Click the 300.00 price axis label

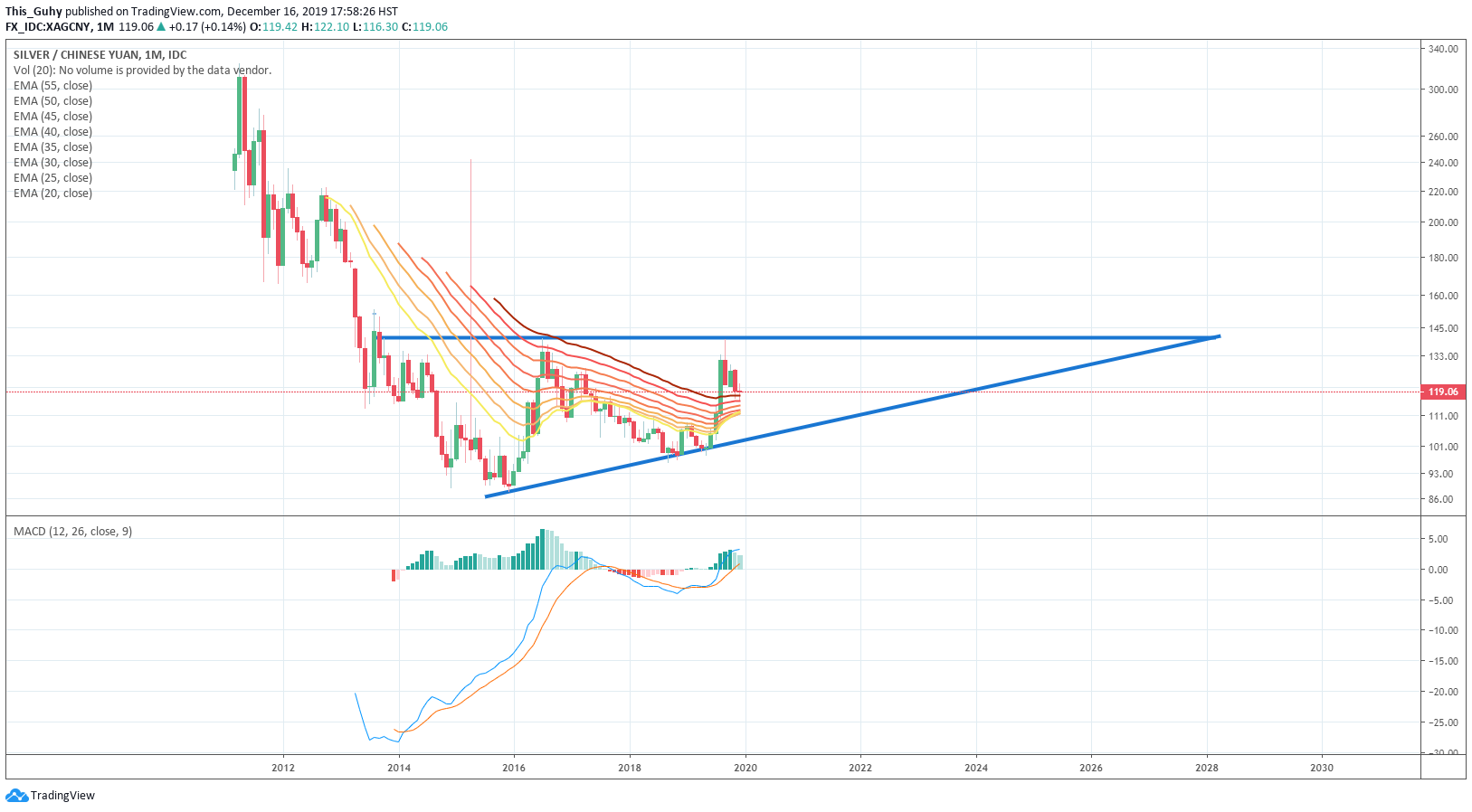point(1443,90)
